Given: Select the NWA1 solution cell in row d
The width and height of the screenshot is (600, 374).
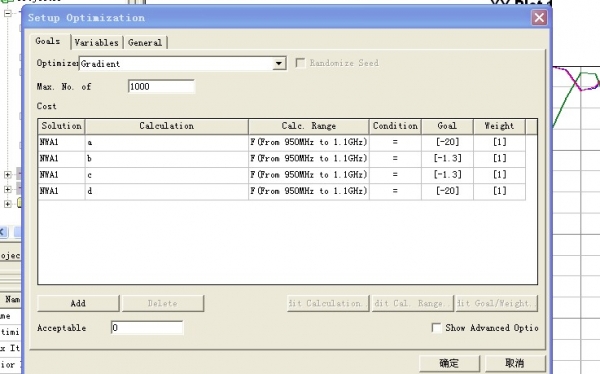Looking at the screenshot, I should click(x=61, y=191).
